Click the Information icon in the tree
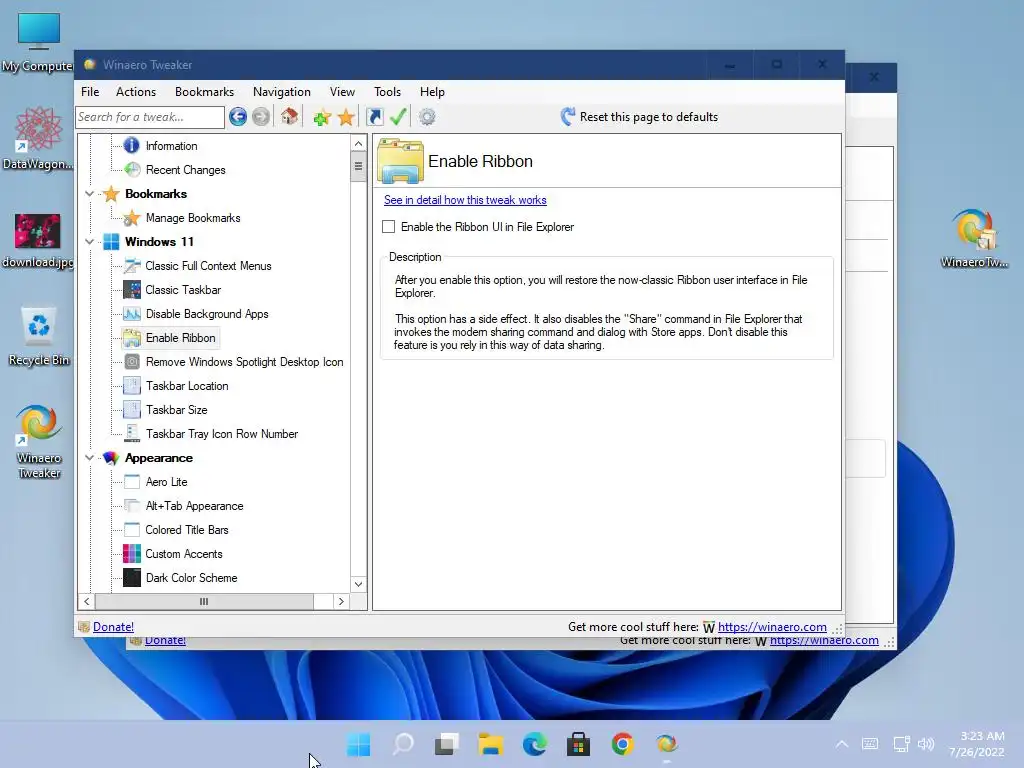 pyautogui.click(x=132, y=145)
